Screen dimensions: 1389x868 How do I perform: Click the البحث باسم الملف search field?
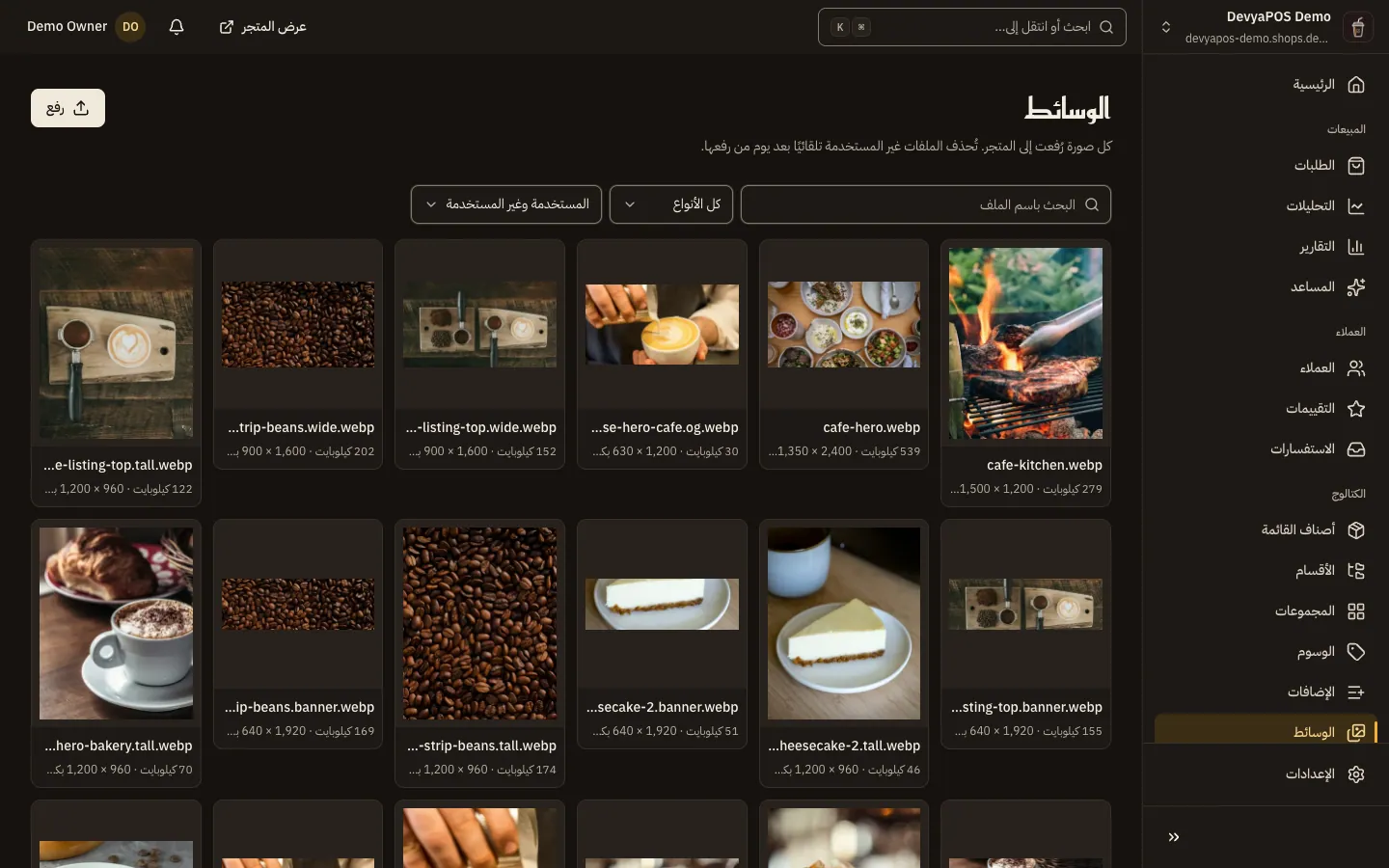(926, 204)
